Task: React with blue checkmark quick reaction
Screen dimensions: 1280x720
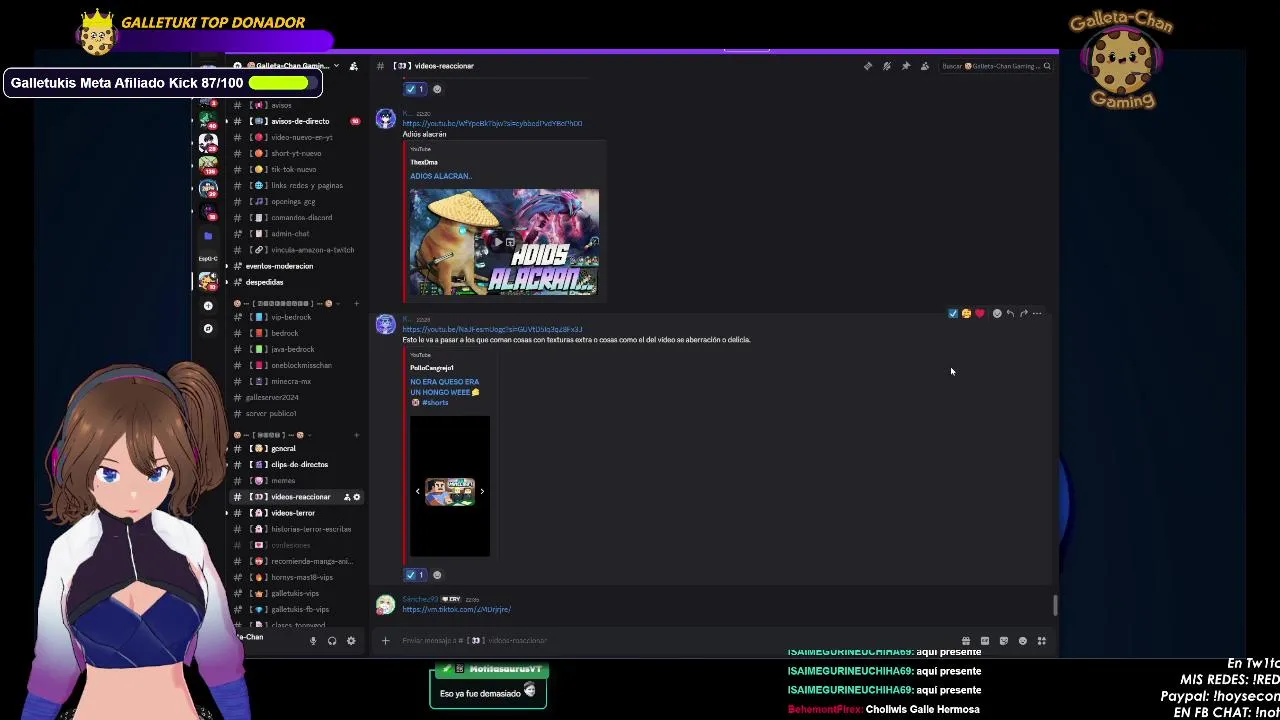Action: tap(953, 313)
